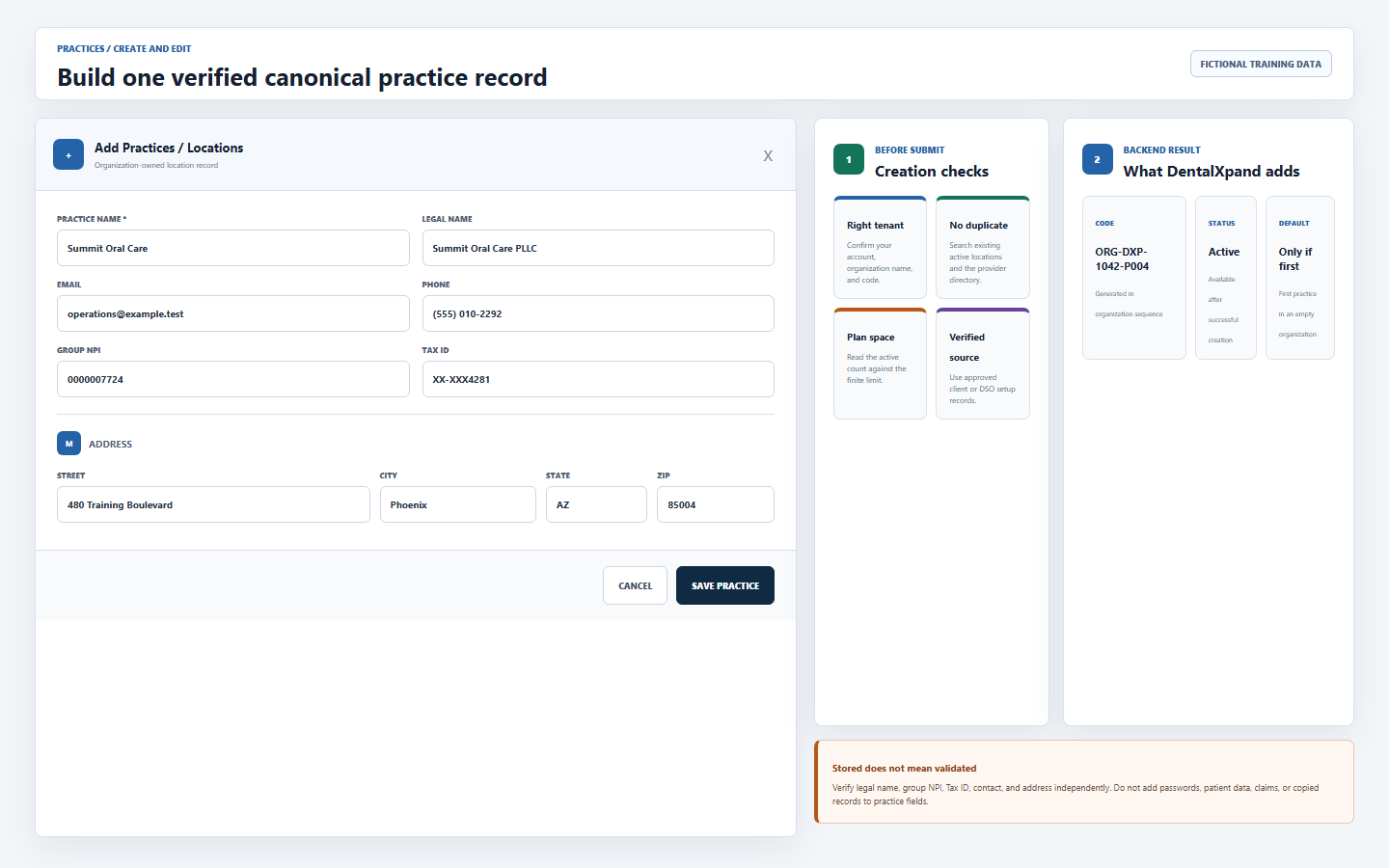
Task: Close the Add Practices / Locations dialog
Action: point(768,155)
